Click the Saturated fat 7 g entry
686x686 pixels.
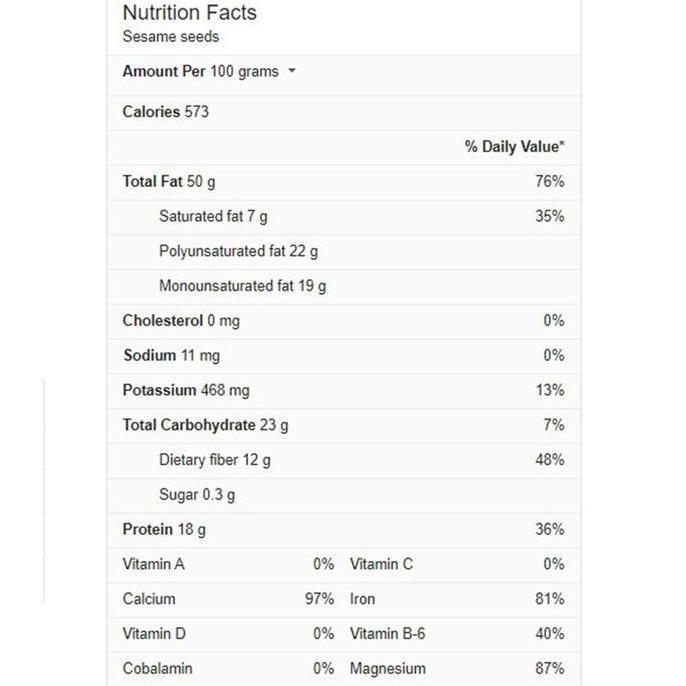click(x=213, y=217)
